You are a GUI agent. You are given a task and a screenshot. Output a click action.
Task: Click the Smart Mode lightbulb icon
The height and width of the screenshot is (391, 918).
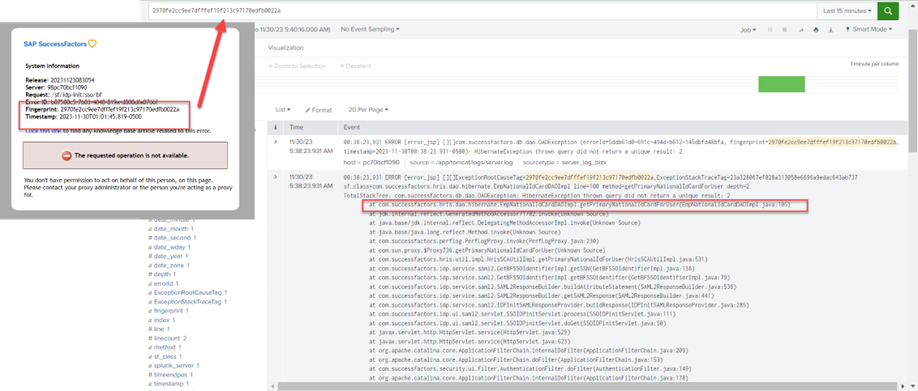click(x=847, y=29)
